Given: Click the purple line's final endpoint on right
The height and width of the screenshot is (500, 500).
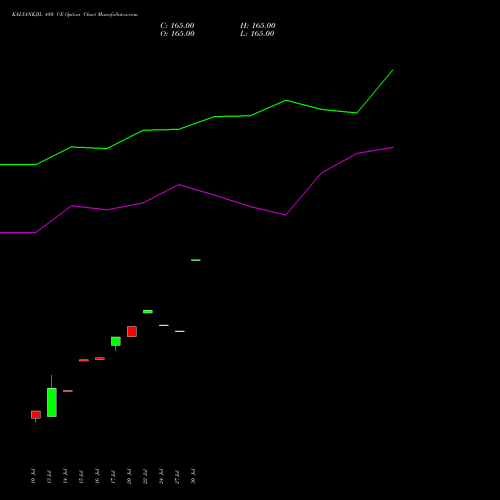Looking at the screenshot, I should click(393, 147).
